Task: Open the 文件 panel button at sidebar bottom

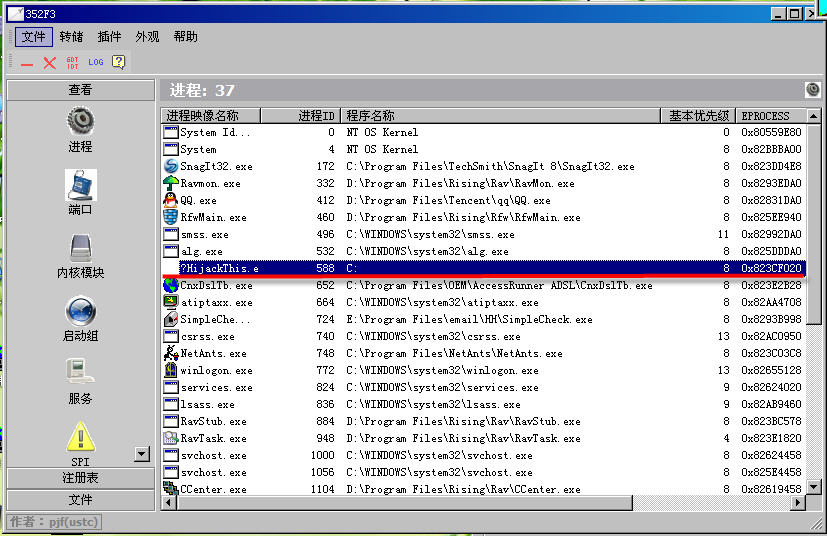Action: [80, 500]
